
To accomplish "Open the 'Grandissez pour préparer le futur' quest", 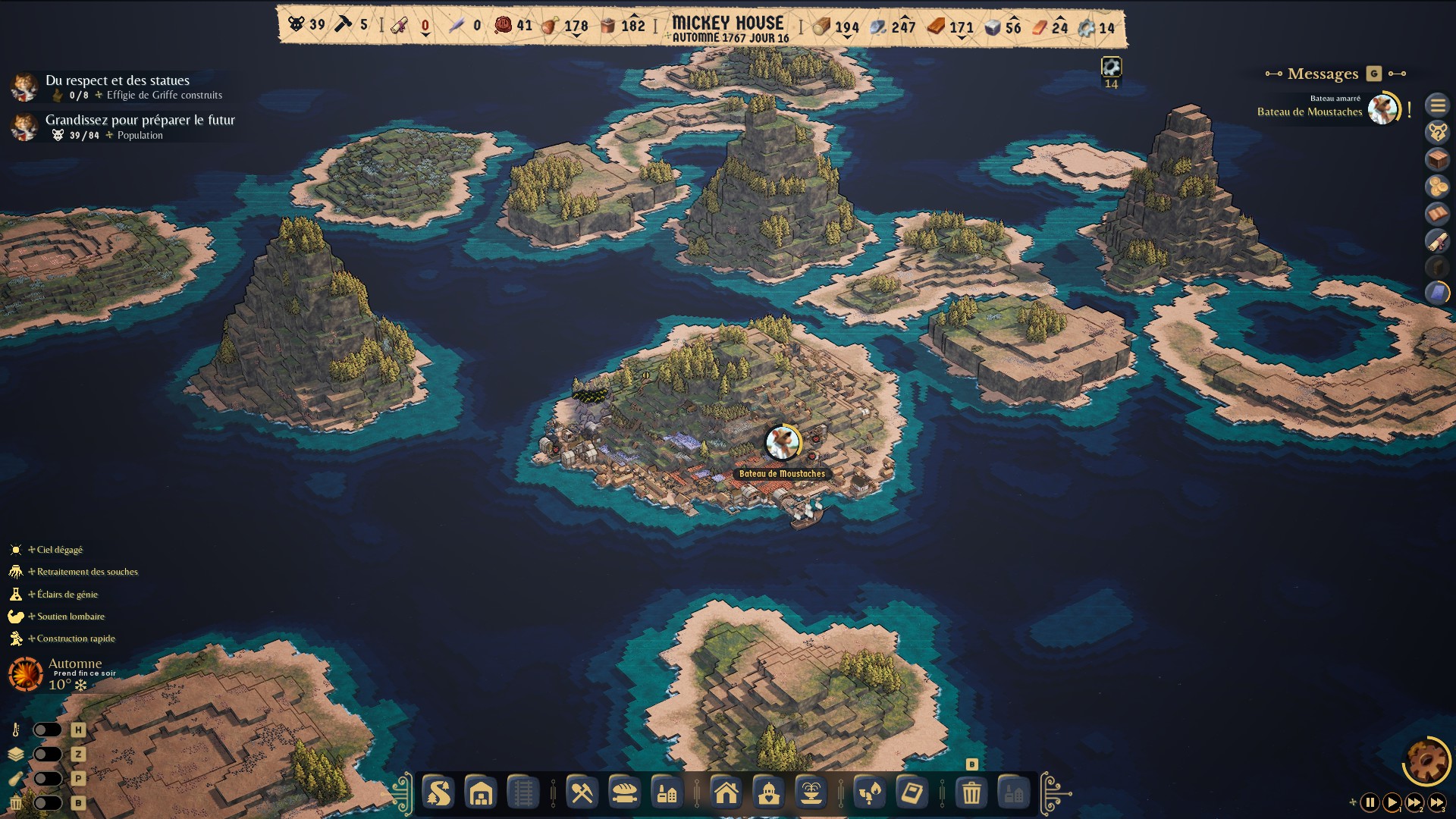I will 140,120.
